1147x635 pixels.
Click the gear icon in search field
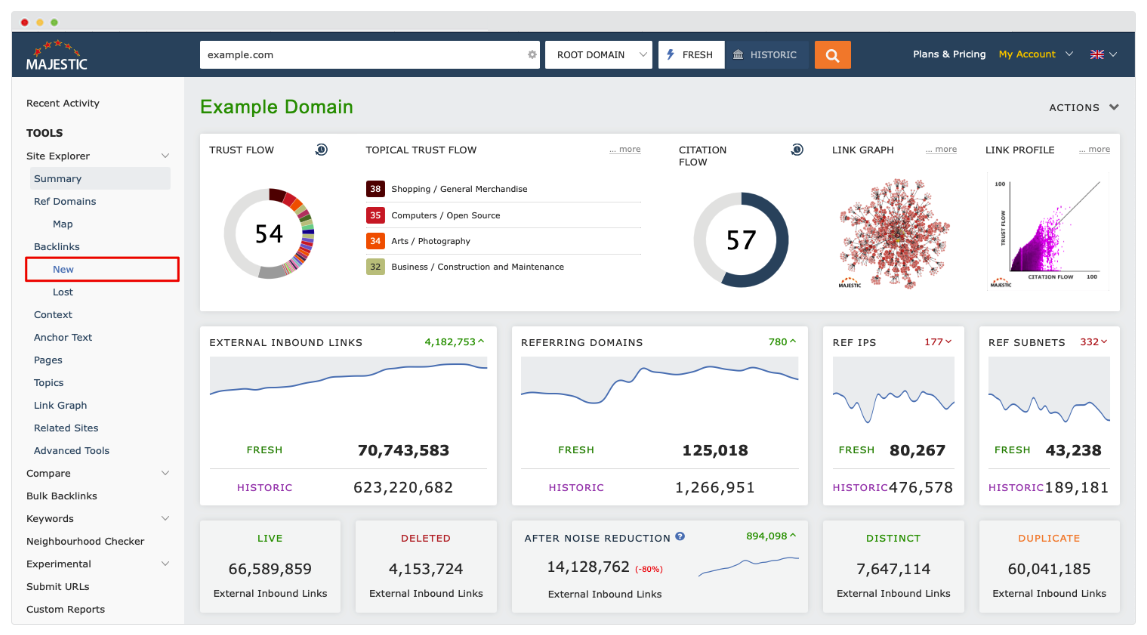pos(532,55)
